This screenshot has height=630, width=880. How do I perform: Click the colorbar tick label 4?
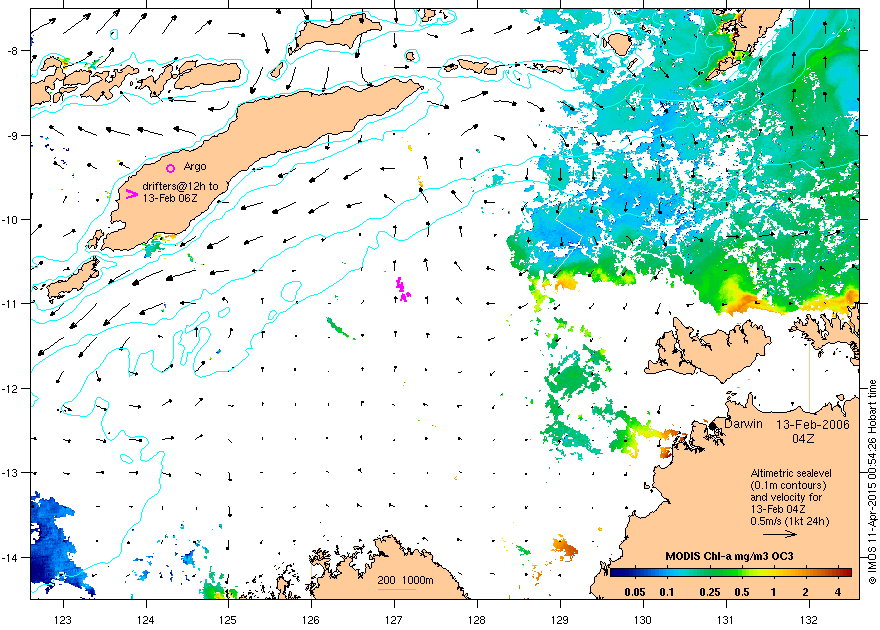(838, 592)
